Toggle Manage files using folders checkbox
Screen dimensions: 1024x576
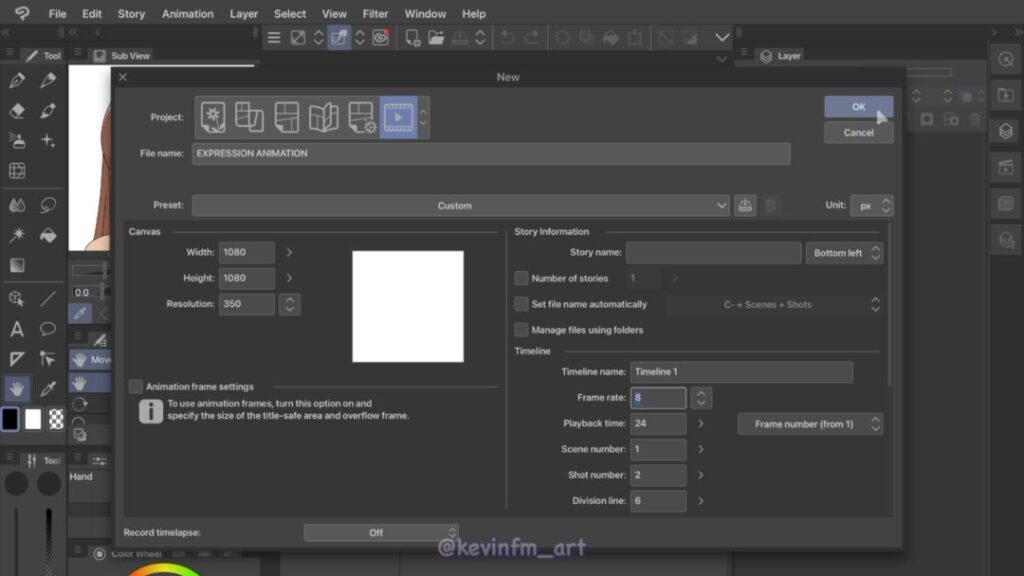pos(521,330)
